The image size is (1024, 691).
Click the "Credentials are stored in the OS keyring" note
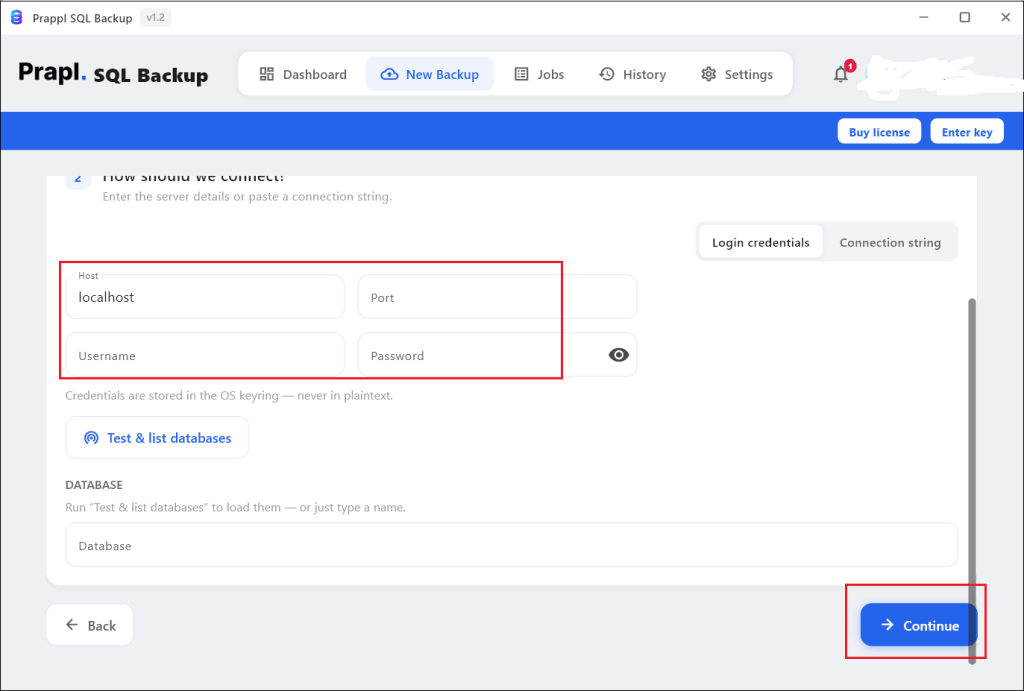229,395
